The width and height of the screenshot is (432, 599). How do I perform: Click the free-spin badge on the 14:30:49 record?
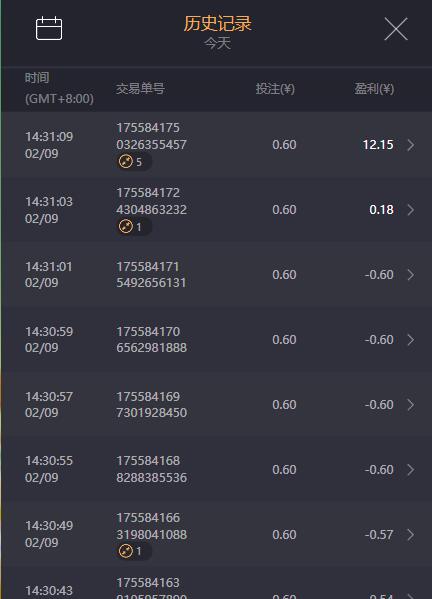pyautogui.click(x=132, y=551)
